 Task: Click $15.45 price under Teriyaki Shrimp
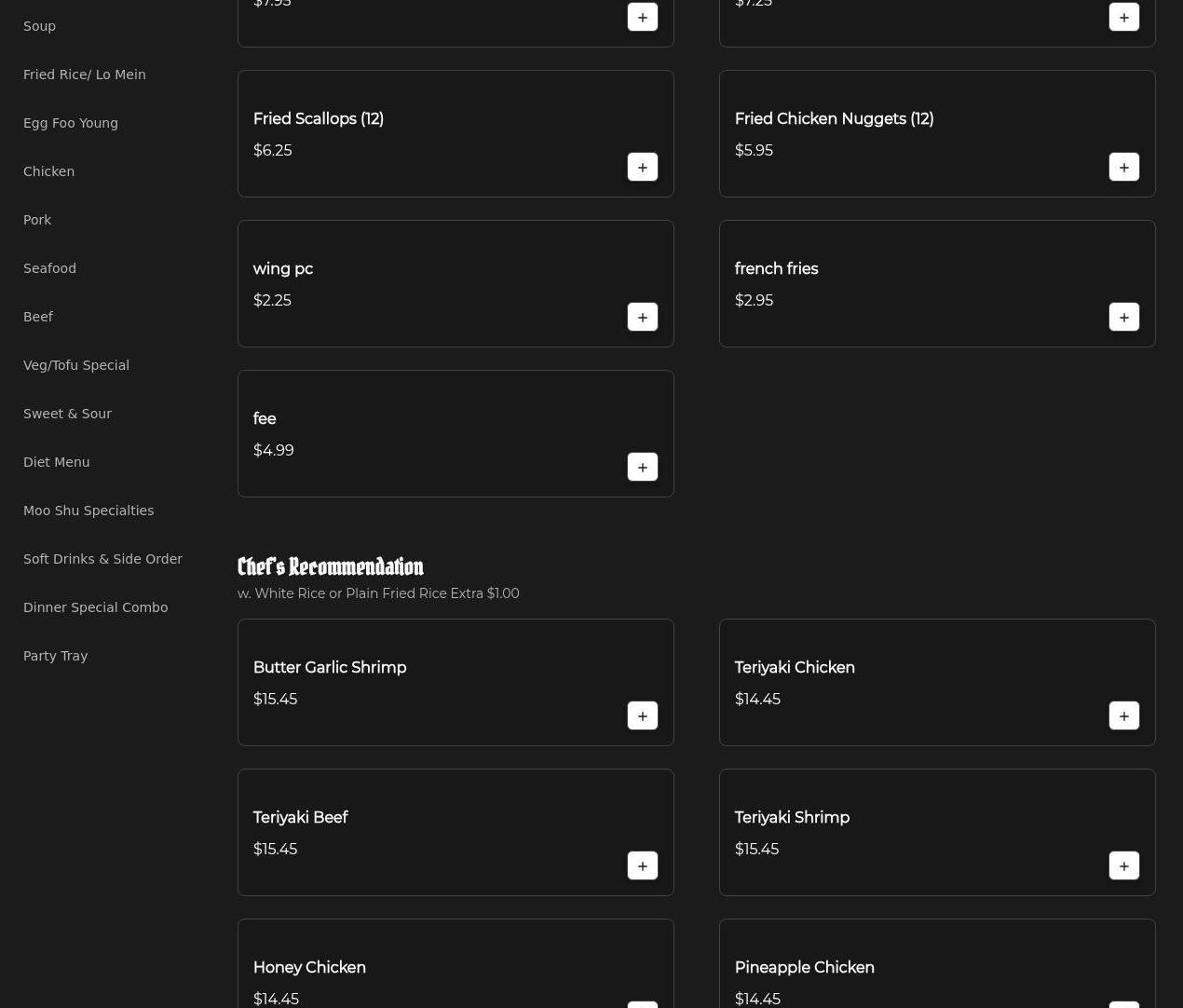[756, 849]
